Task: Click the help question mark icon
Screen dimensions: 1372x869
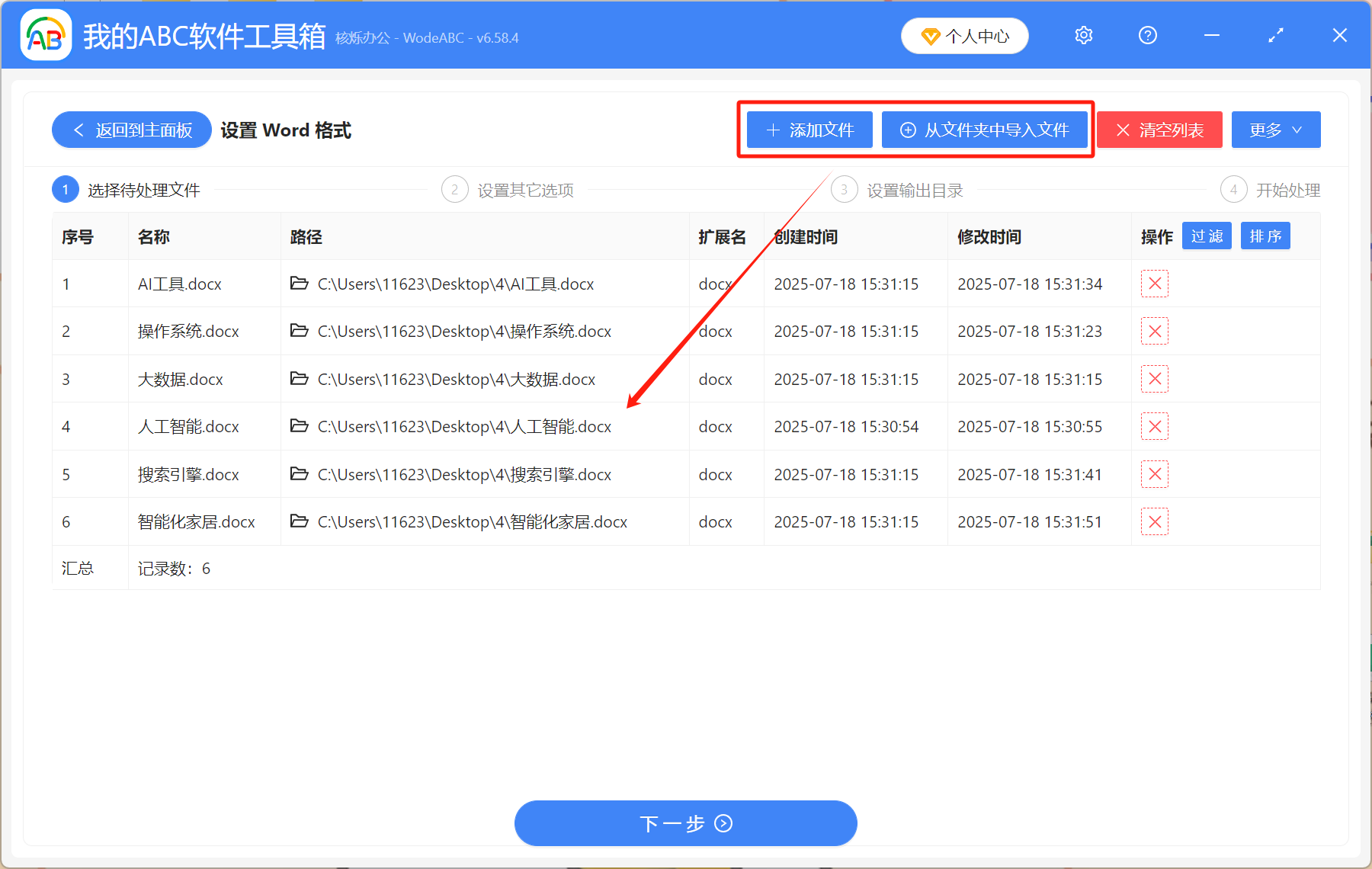Action: pyautogui.click(x=1147, y=35)
